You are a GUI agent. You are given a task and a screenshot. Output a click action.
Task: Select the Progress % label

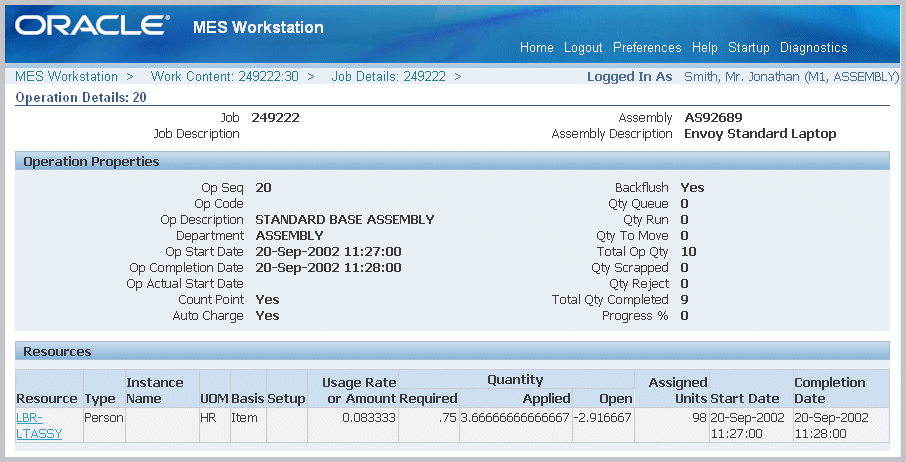tap(635, 316)
